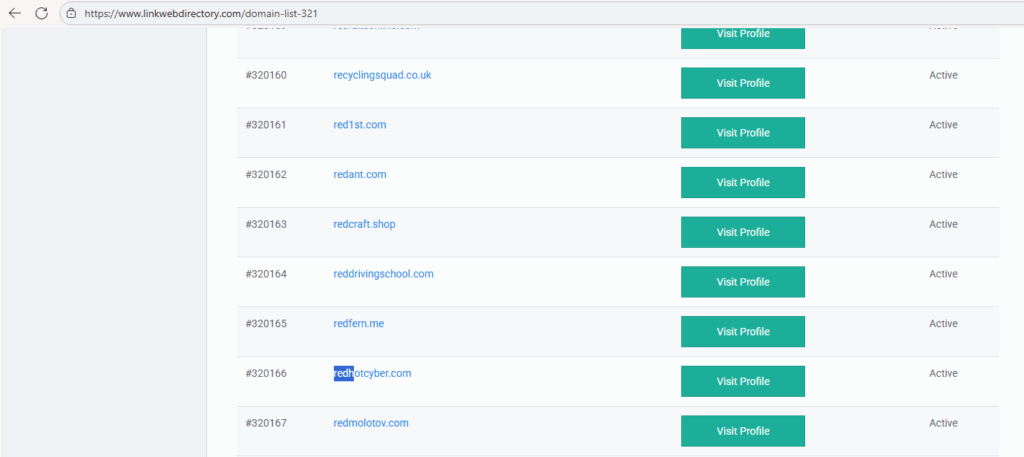1024x457 pixels.
Task: Visit Profile for redmolotov.com
Action: [743, 431]
